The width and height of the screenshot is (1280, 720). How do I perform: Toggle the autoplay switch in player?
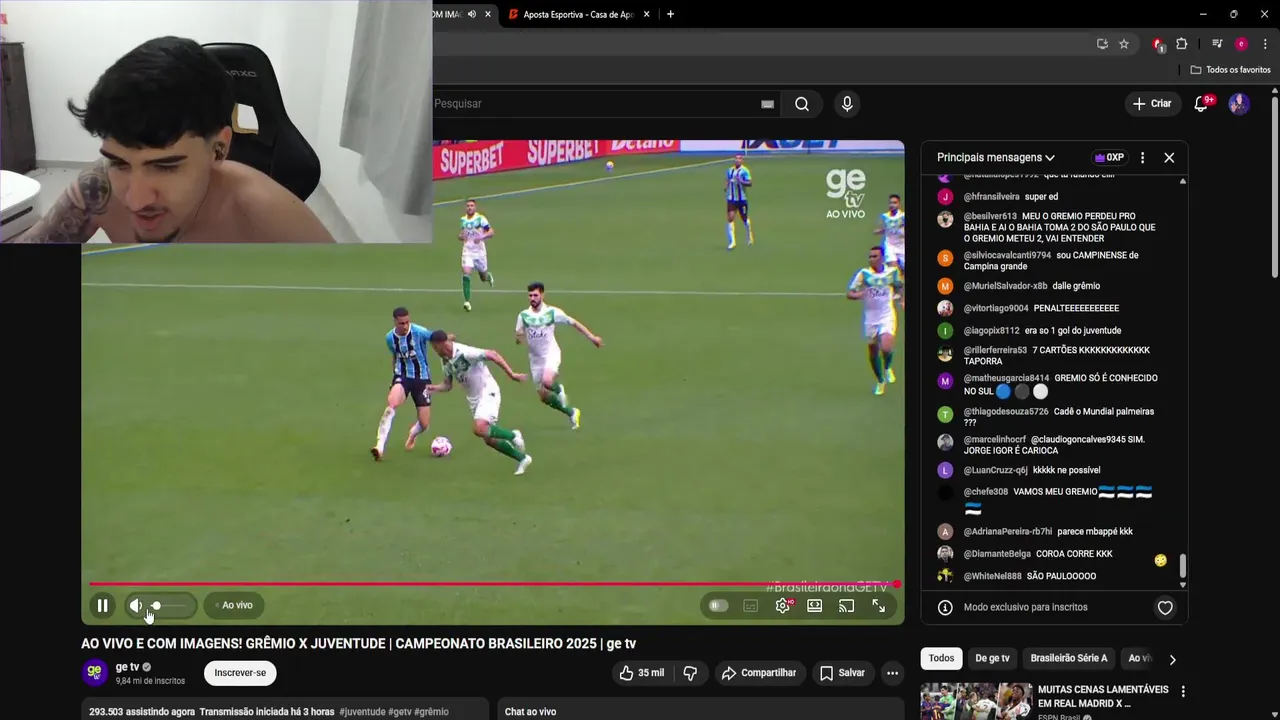coord(718,605)
